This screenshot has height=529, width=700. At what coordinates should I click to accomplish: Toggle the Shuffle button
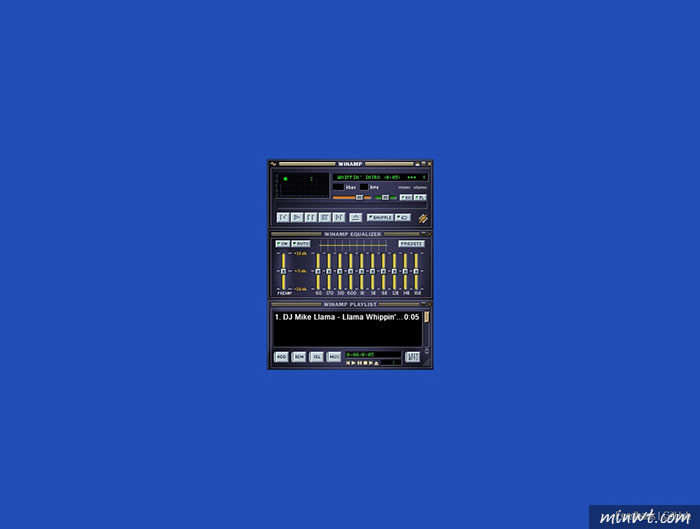pyautogui.click(x=380, y=217)
